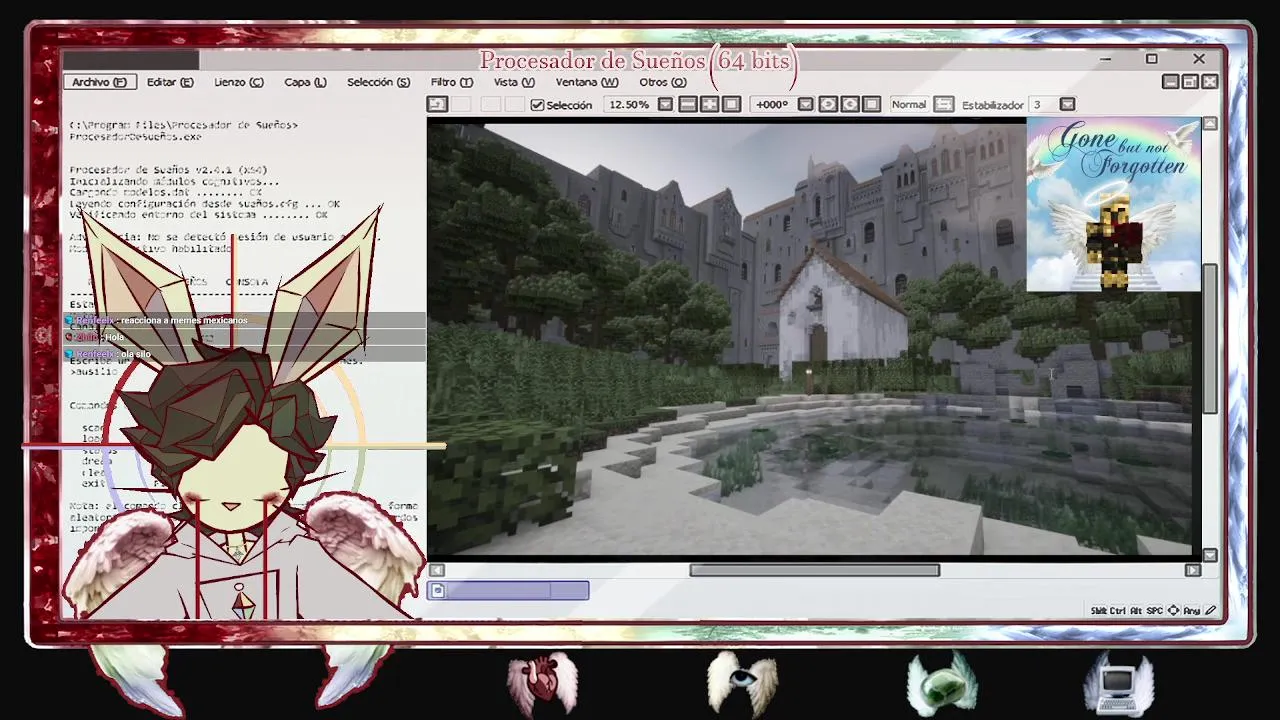The image size is (1280, 720).
Task: Click the SPC status indicator
Action: [1155, 610]
